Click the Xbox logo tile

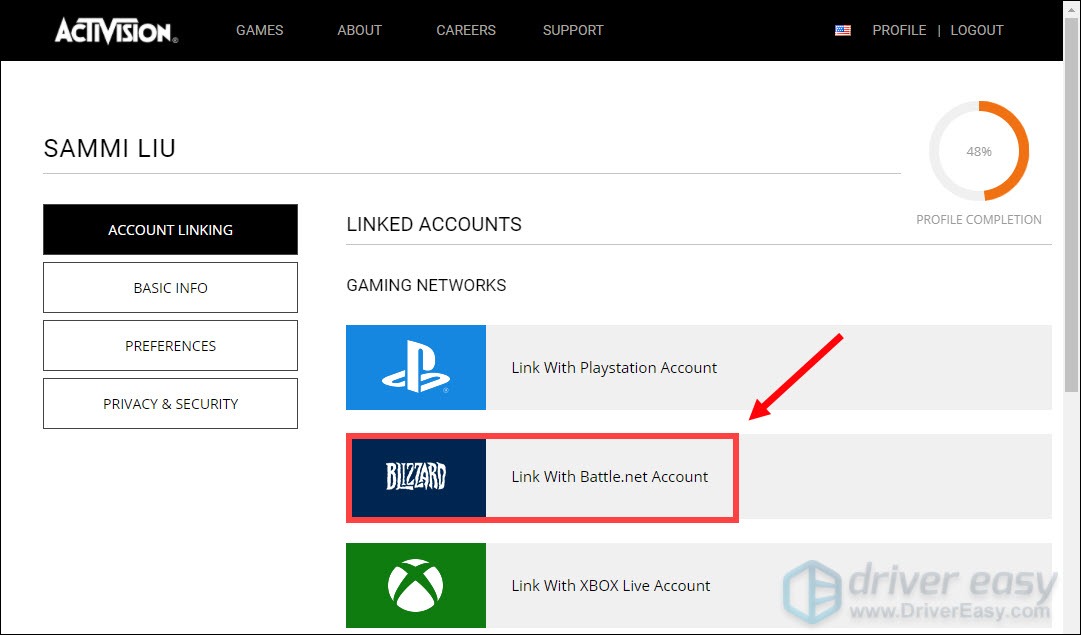click(x=416, y=585)
